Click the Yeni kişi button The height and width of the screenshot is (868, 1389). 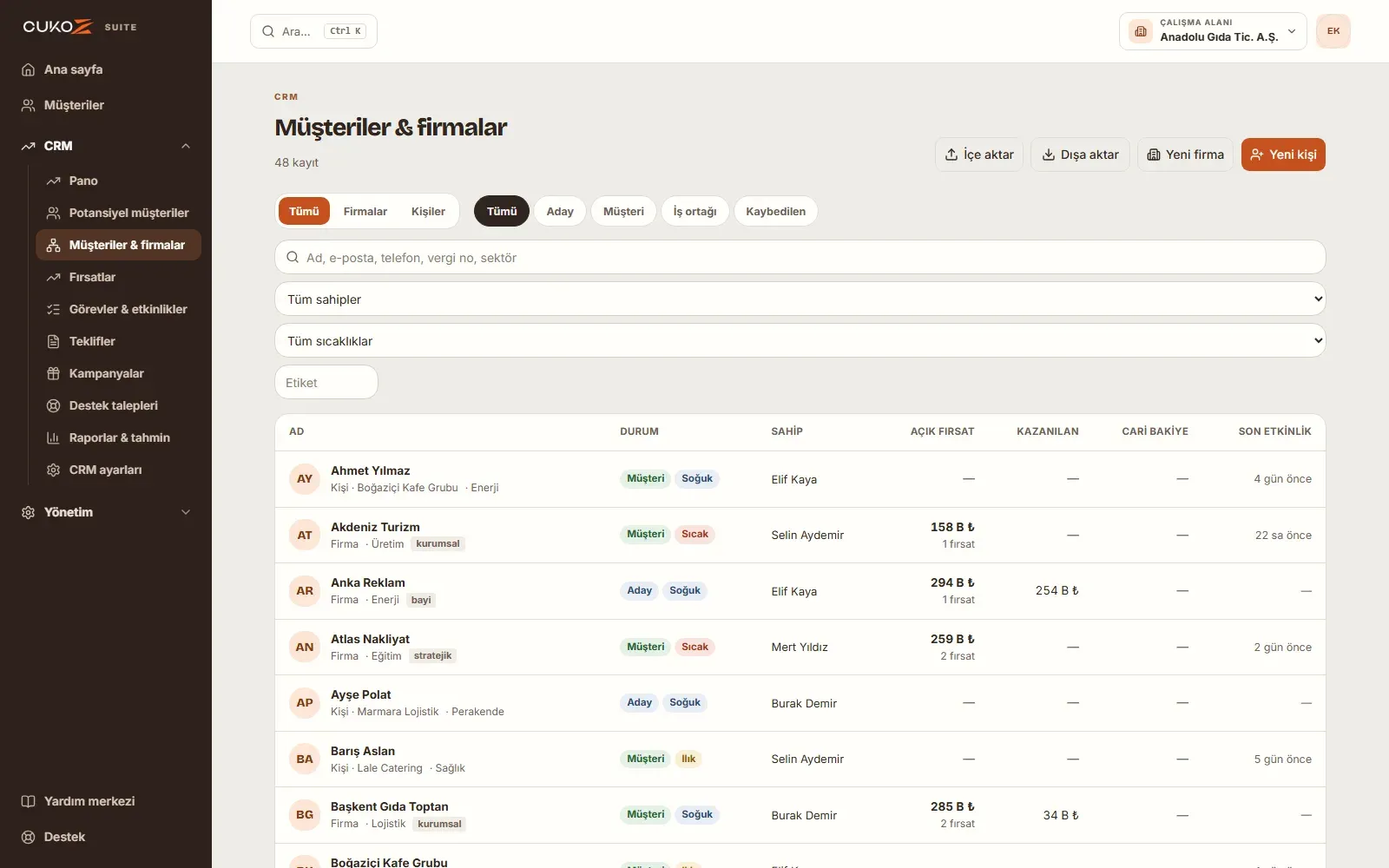[1283, 155]
